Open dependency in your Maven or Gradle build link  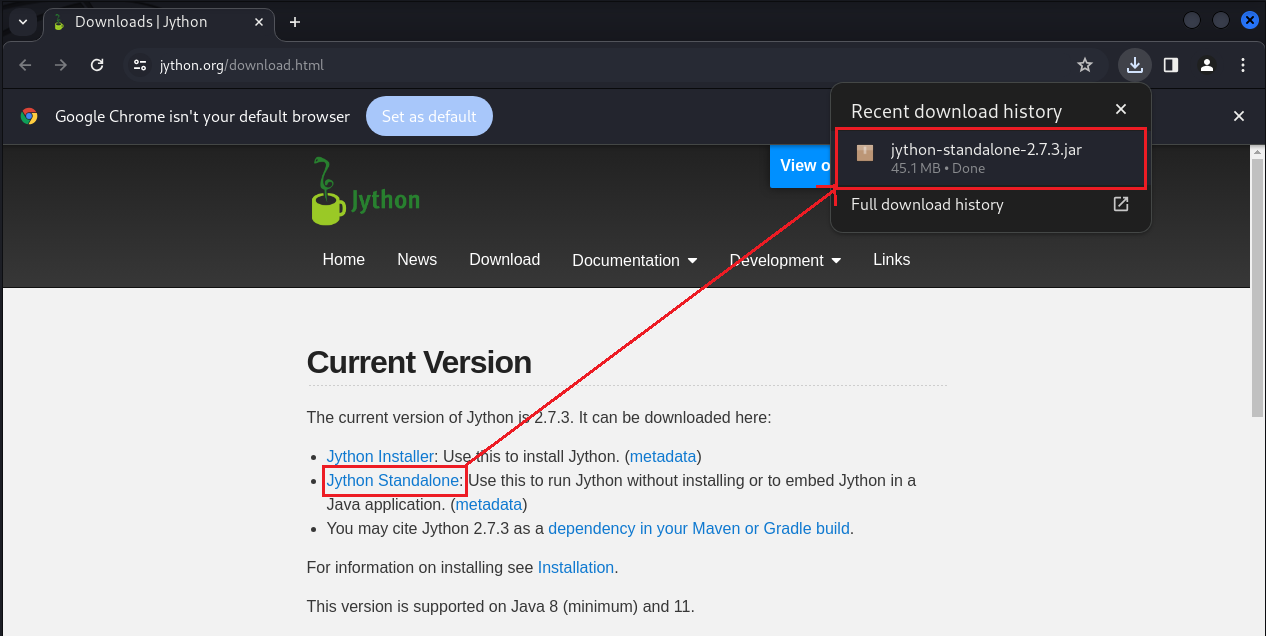tap(699, 528)
